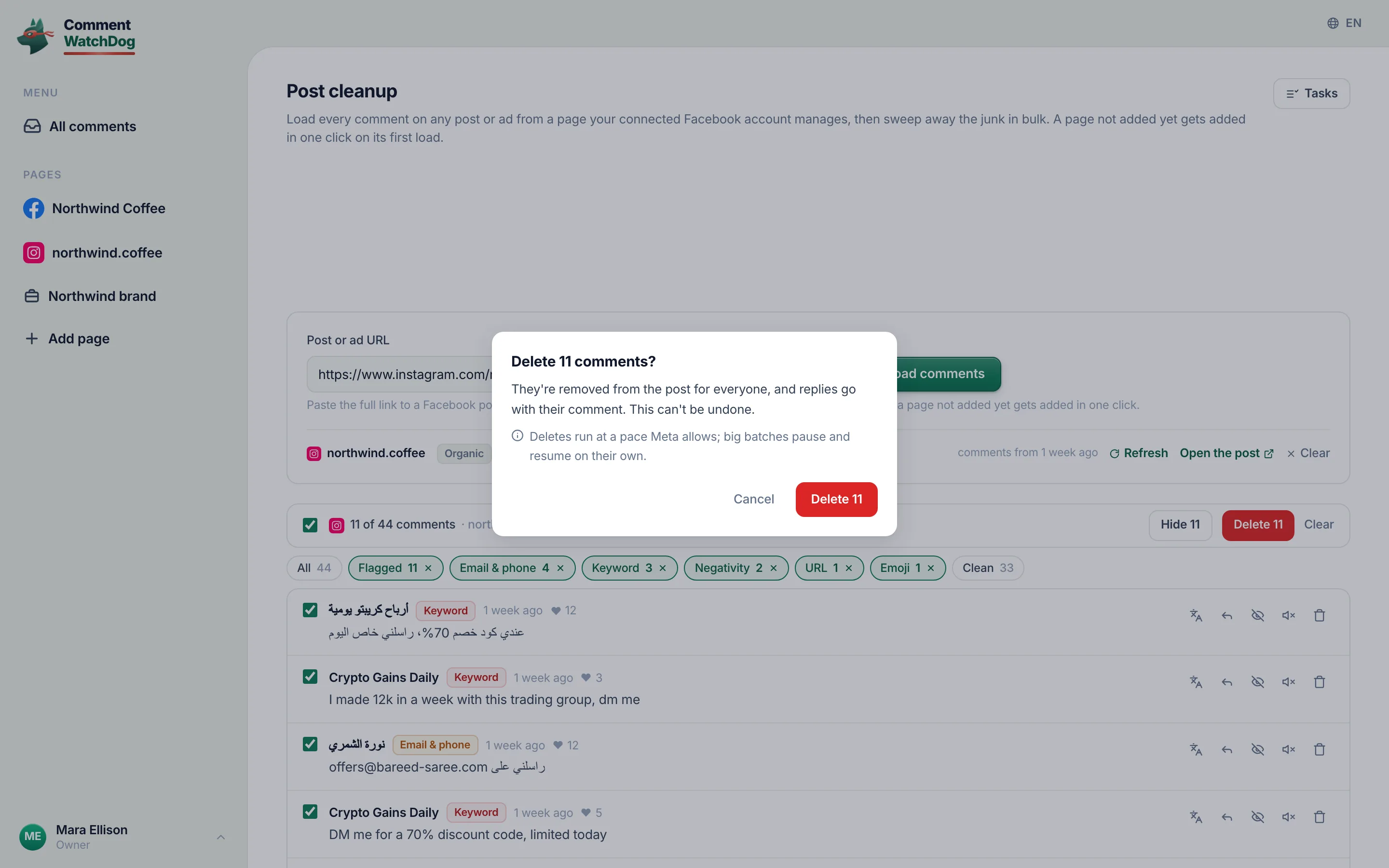This screenshot has height=868, width=1389.
Task: Delete the first Arabic comment with trash icon
Action: click(1320, 615)
